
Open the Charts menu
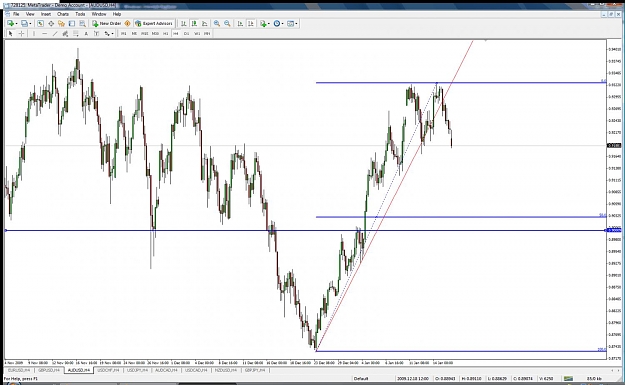pyautogui.click(x=63, y=14)
